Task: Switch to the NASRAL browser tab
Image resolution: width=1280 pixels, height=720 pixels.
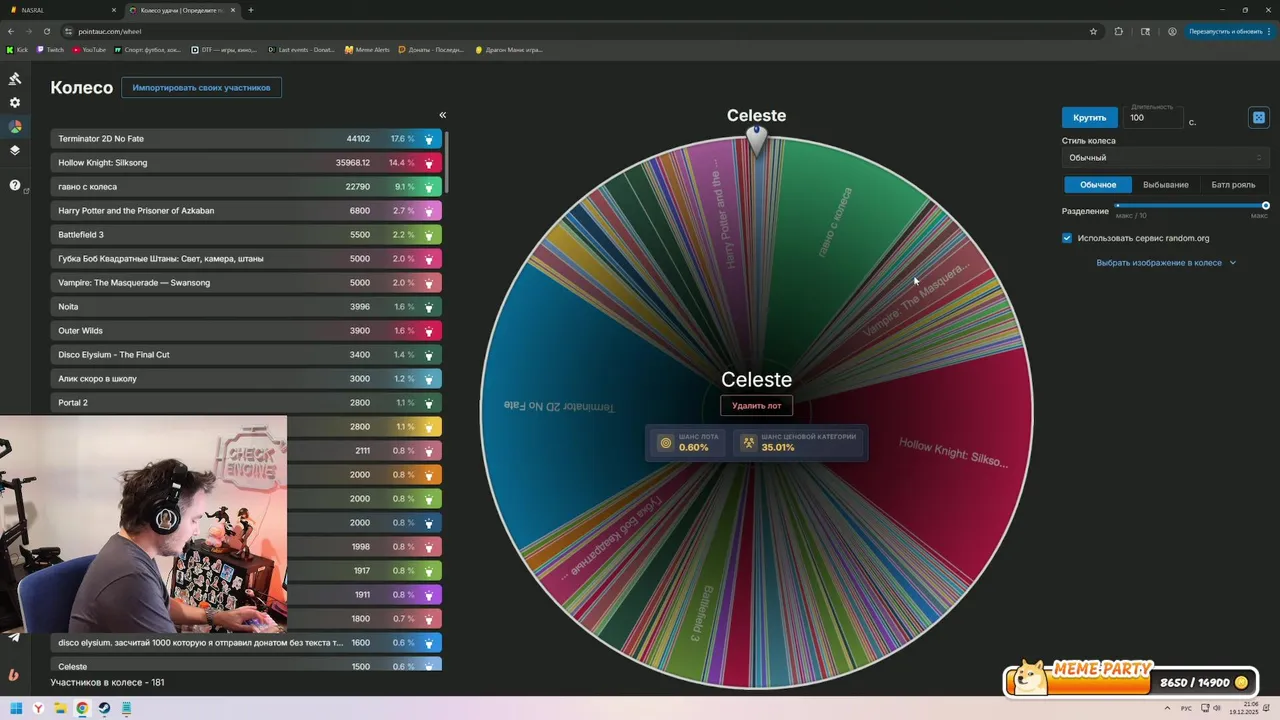Action: click(x=62, y=10)
